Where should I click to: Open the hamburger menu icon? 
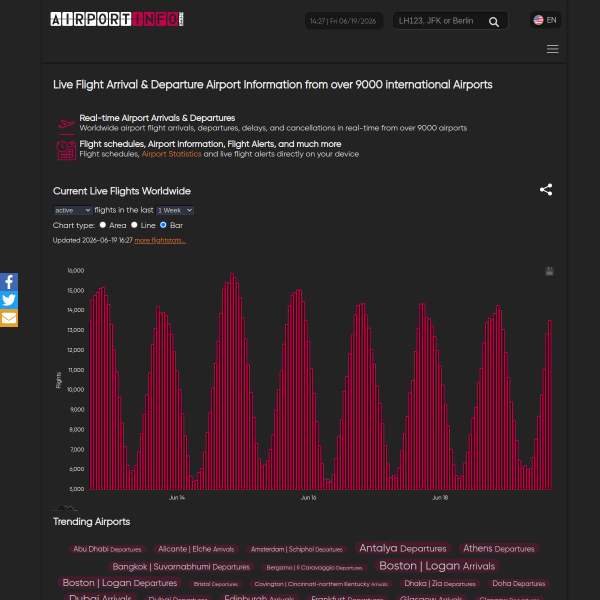tap(552, 49)
